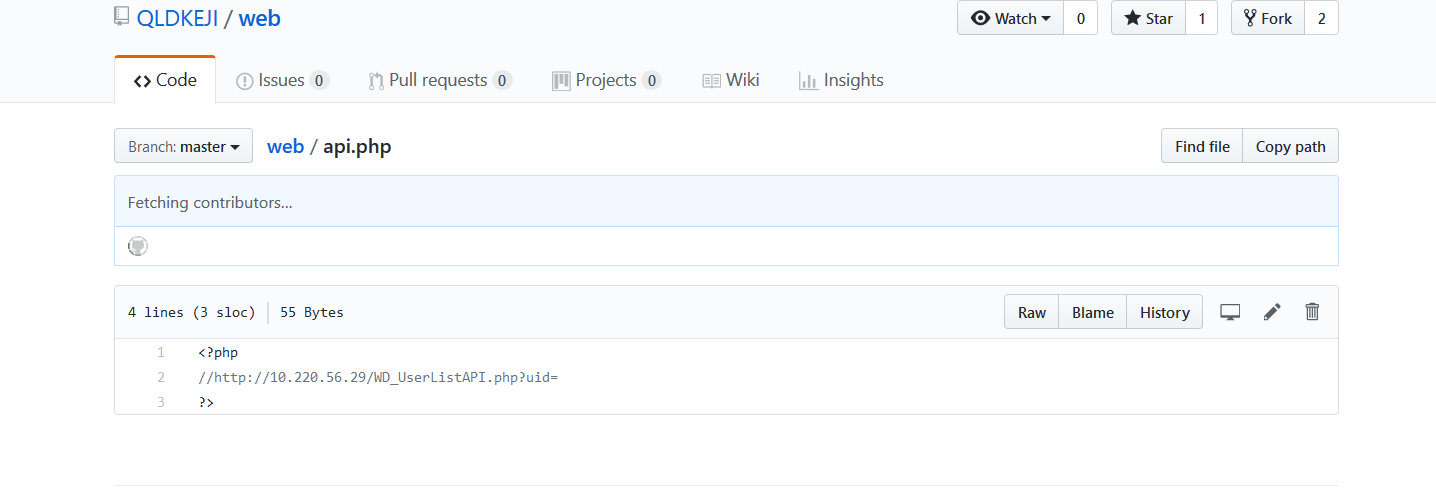Click the Copy path button
1436x498 pixels.
(1290, 146)
